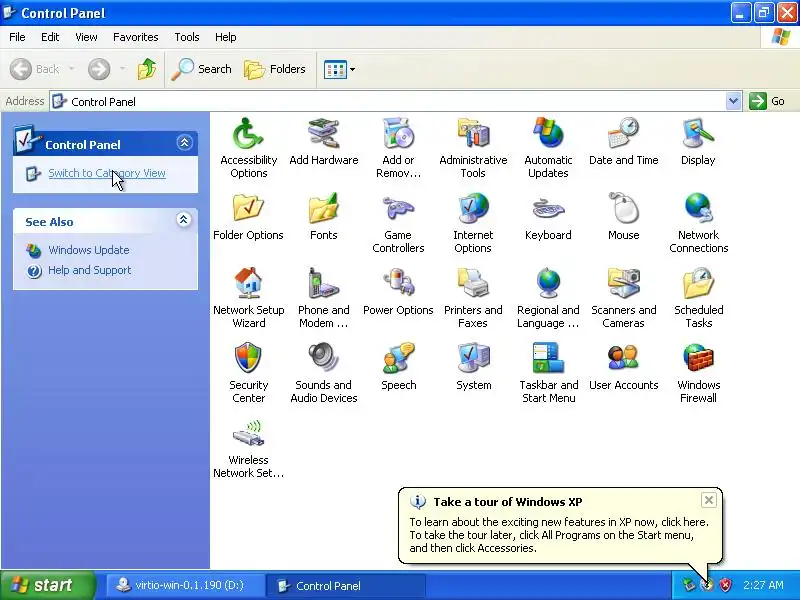Open the View menu

86,37
